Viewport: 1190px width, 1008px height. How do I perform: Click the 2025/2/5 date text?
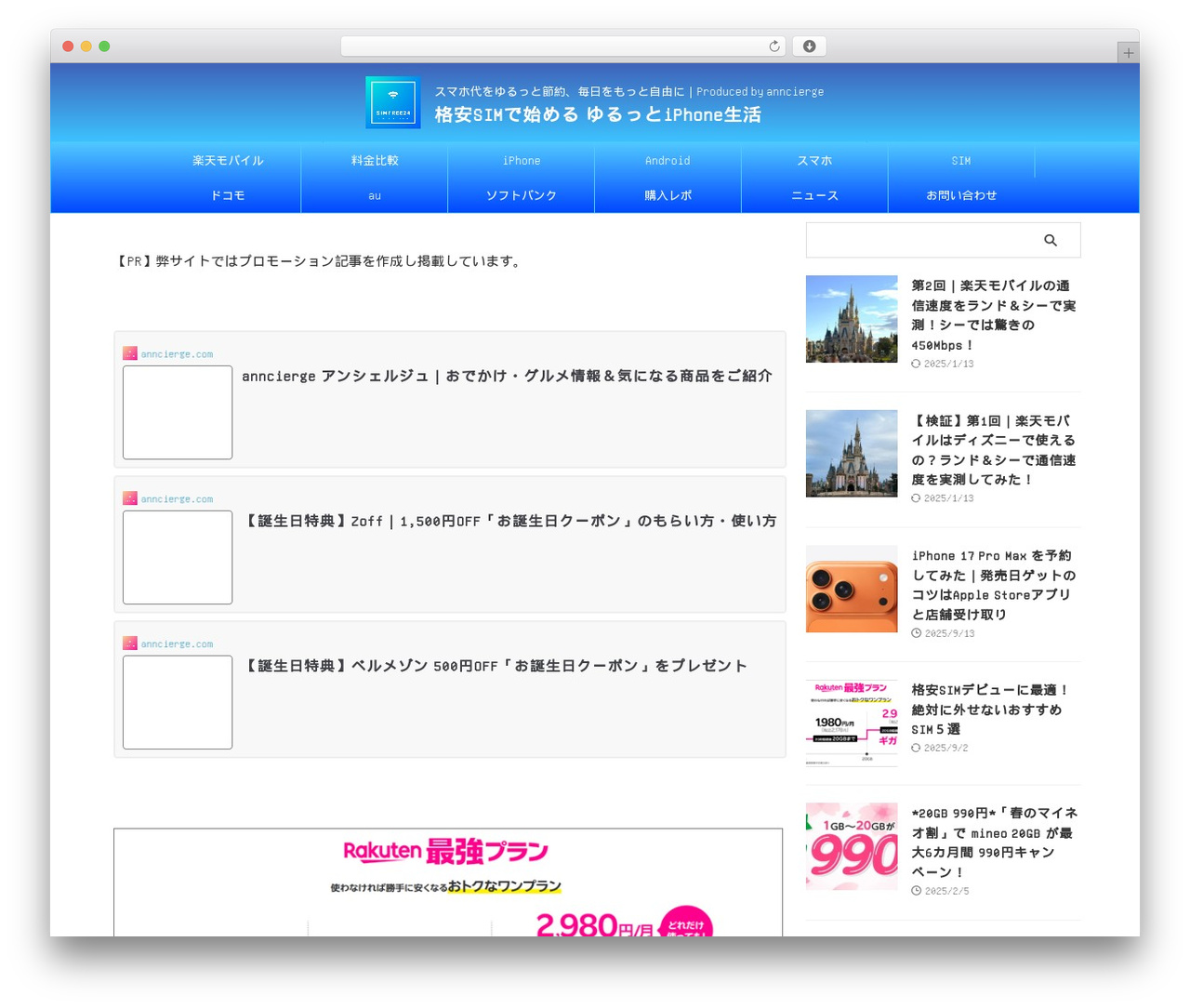(x=946, y=891)
